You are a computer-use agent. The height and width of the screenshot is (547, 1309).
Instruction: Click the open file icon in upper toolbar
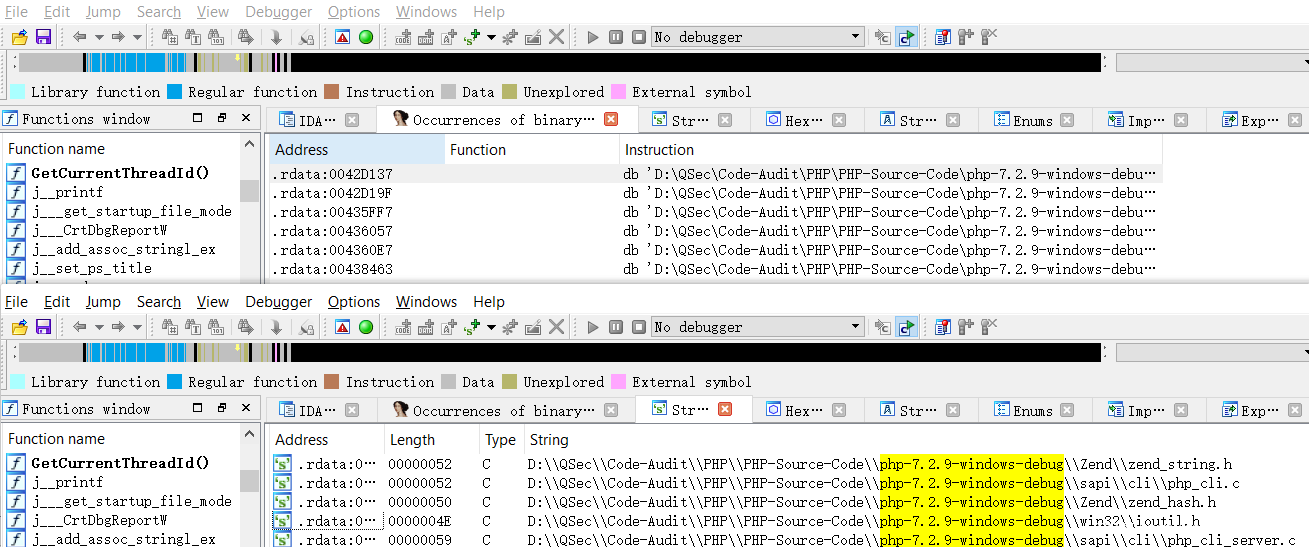pos(19,37)
